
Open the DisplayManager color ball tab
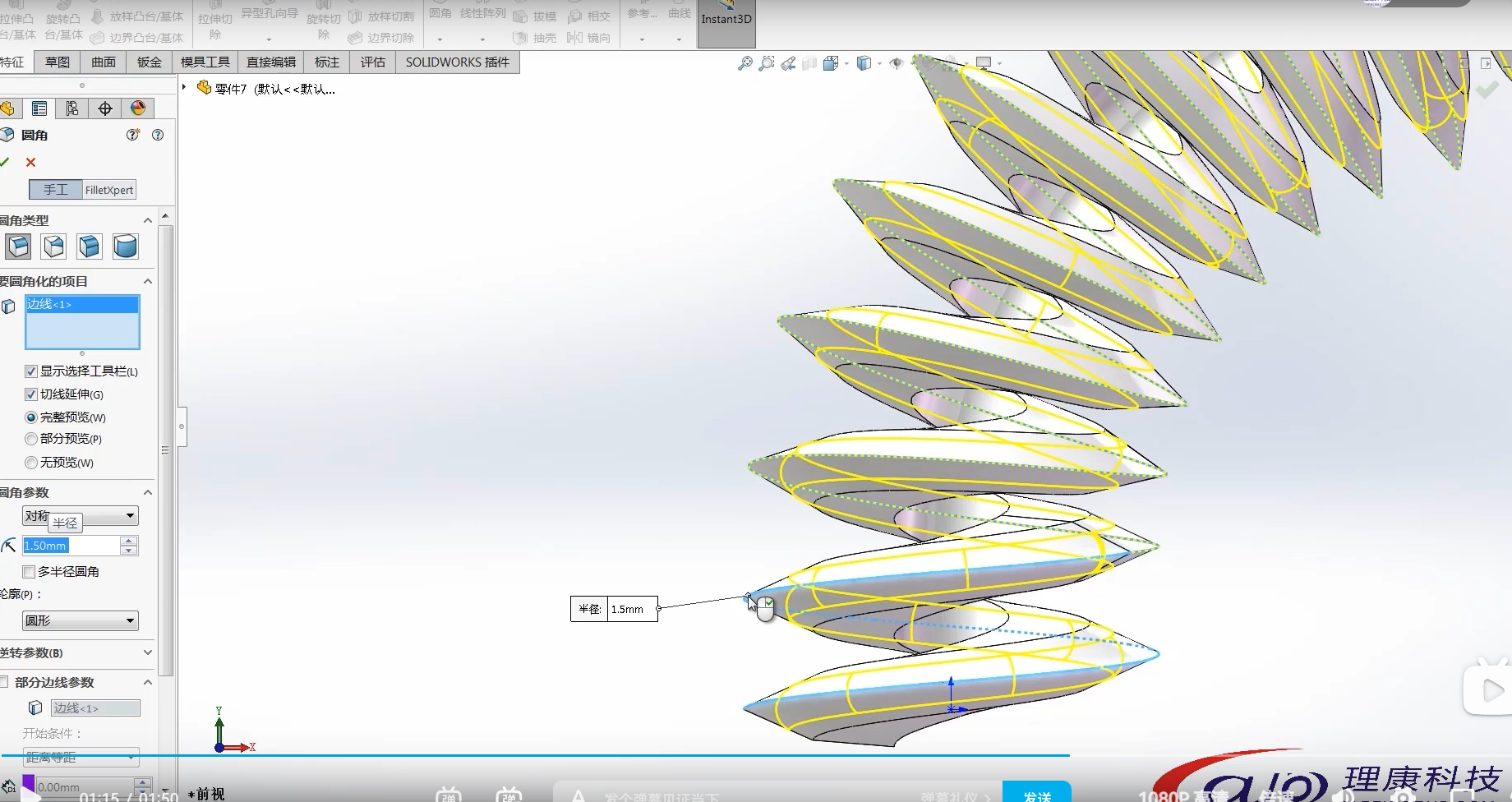[138, 108]
